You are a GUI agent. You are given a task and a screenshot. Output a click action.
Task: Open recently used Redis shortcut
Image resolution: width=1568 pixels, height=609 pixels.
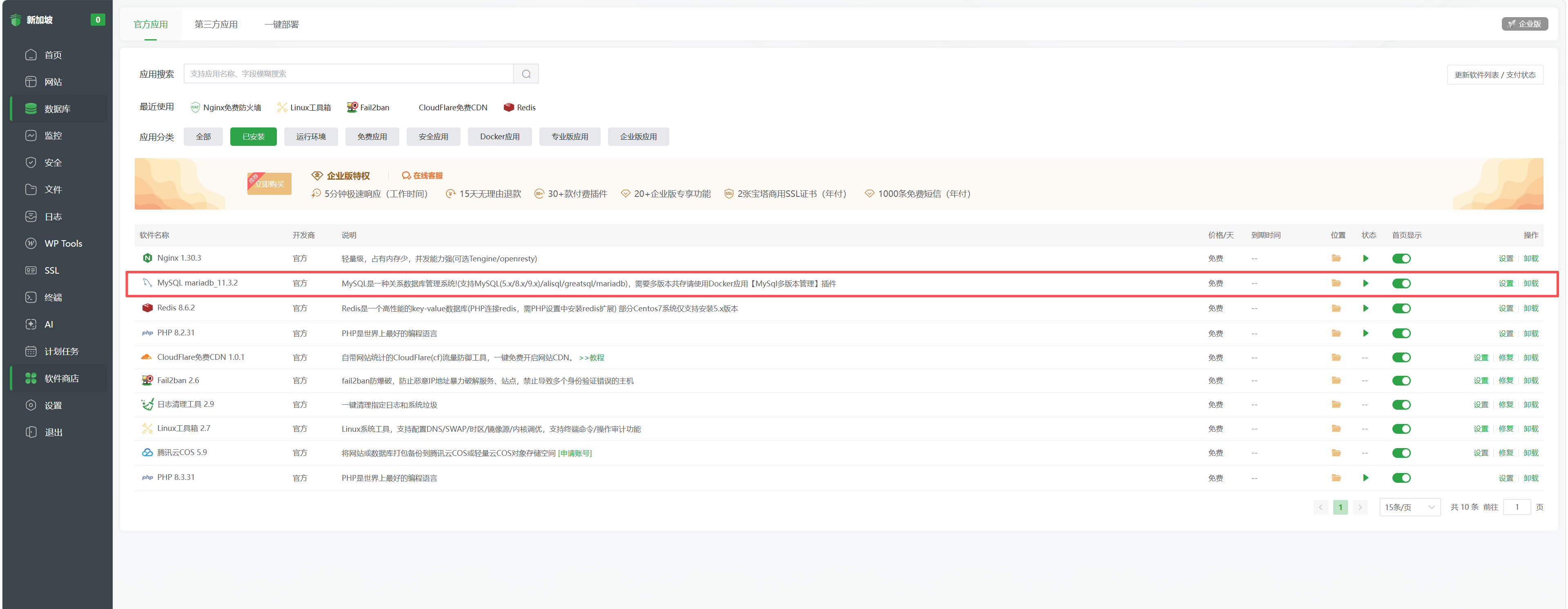coord(520,107)
